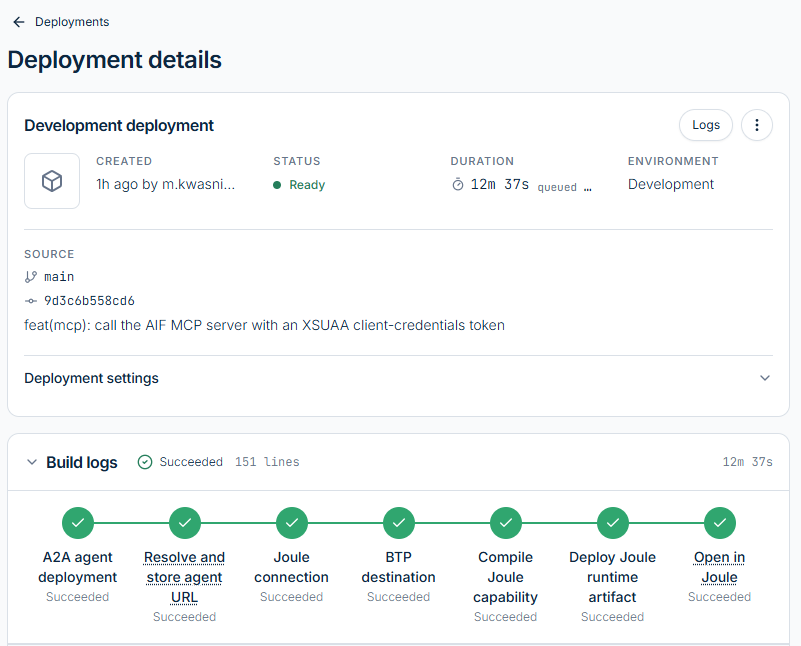The width and height of the screenshot is (801, 646).
Task: Open the 'Open in Joule' link
Action: click(x=719, y=567)
